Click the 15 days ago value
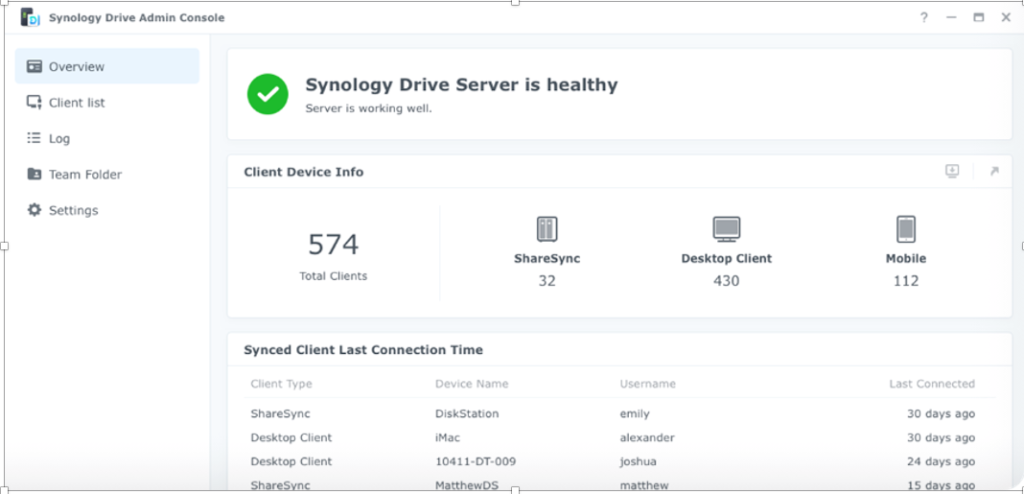 (940, 486)
